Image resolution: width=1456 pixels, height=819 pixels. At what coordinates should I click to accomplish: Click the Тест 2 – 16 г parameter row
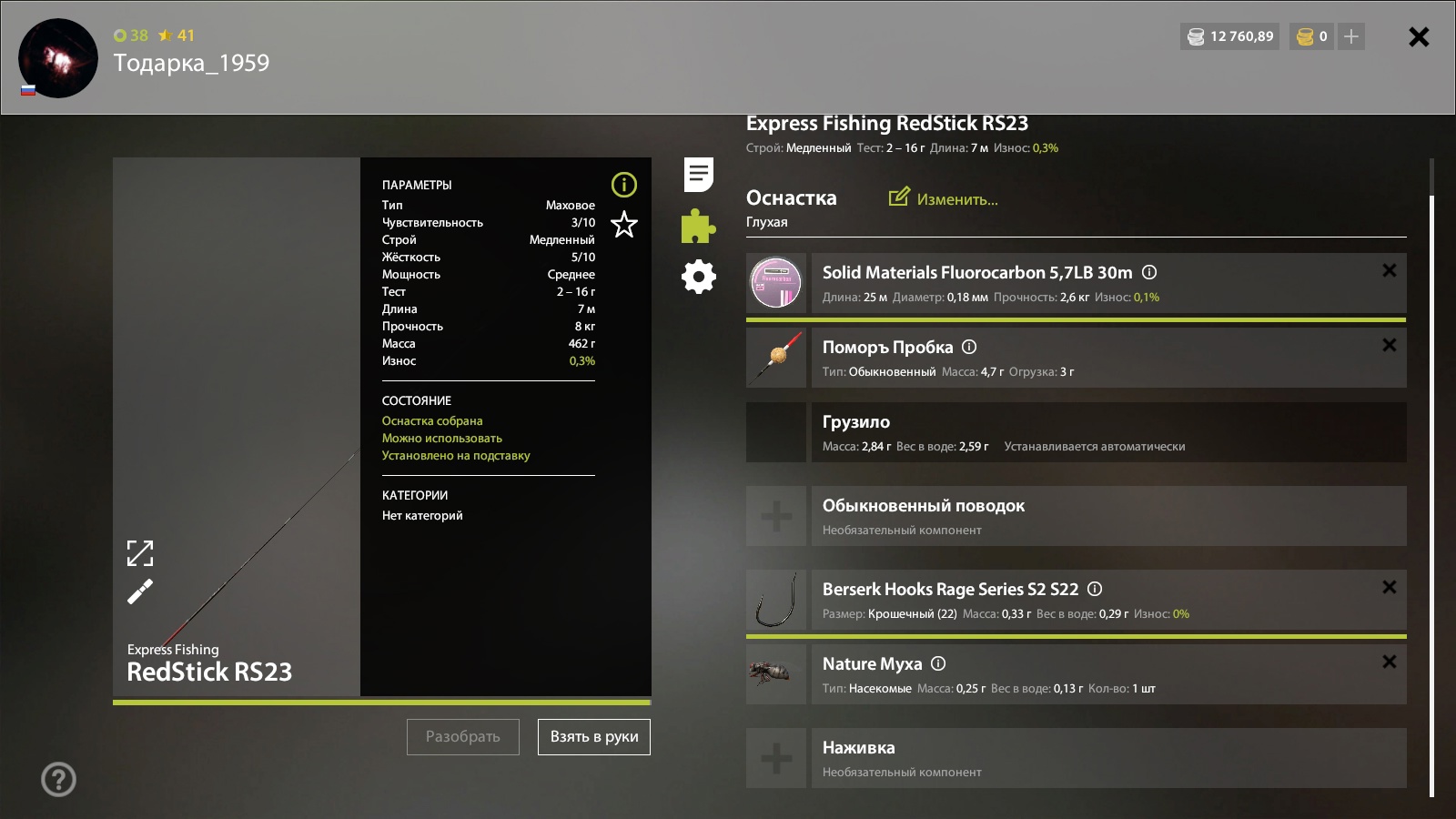[x=489, y=292]
